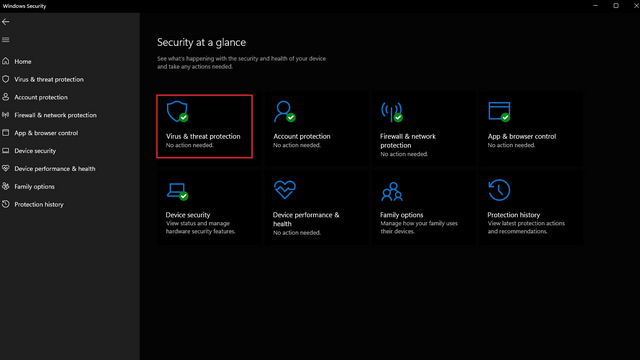Open the hamburger navigation menu
Screen dimensions: 640x360
pos(5,40)
